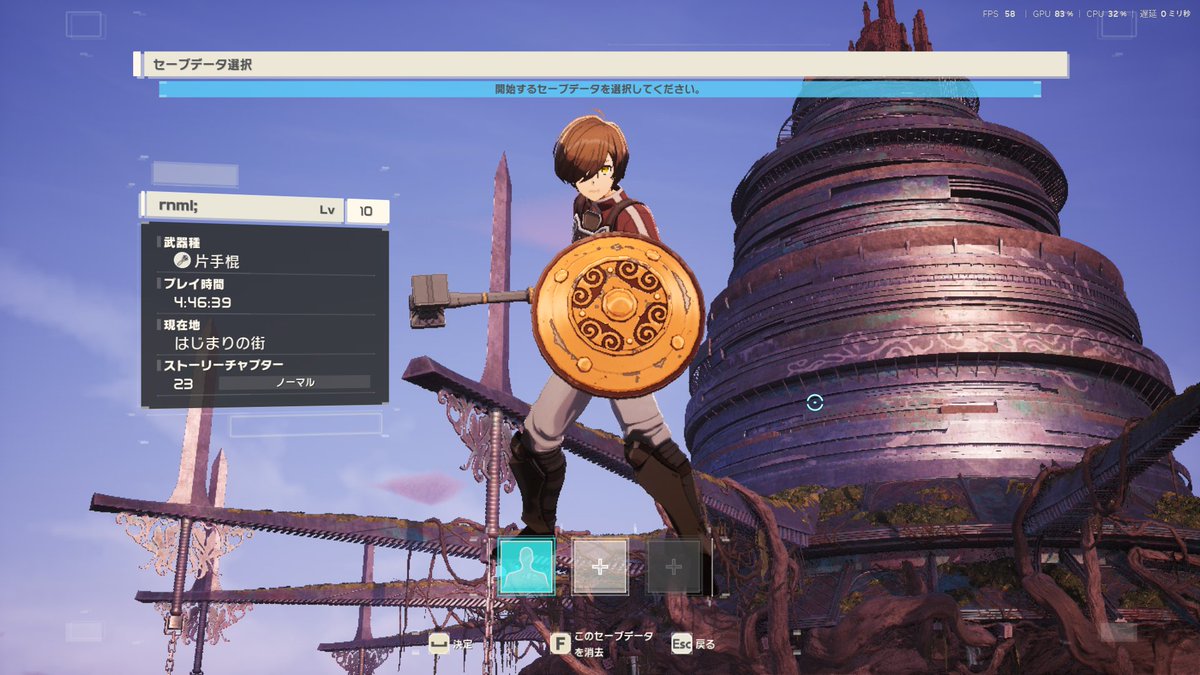Click the ノーマル difficulty label
Viewport: 1200px width, 675px height.
295,382
